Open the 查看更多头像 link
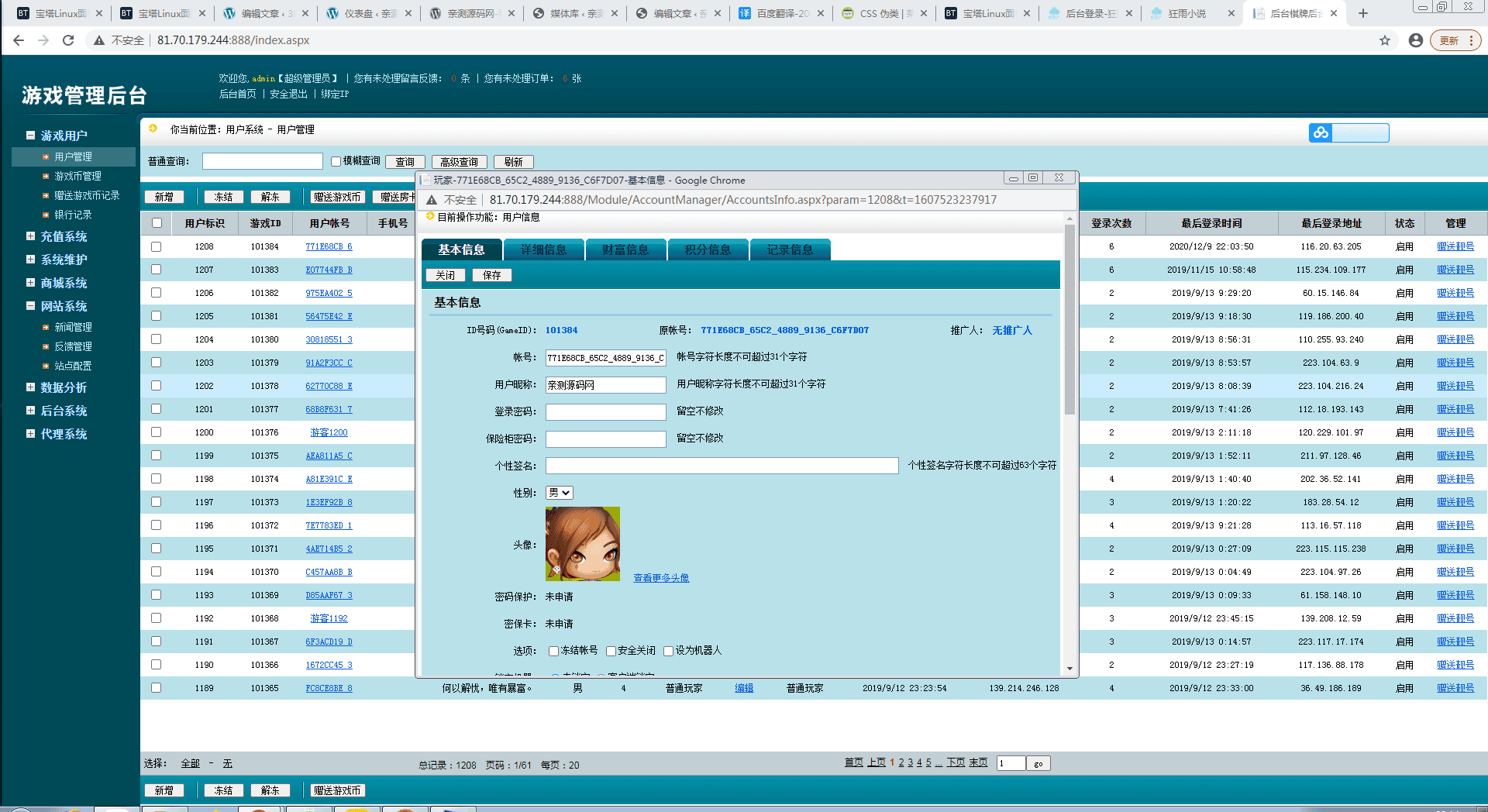1488x812 pixels. tap(660, 577)
